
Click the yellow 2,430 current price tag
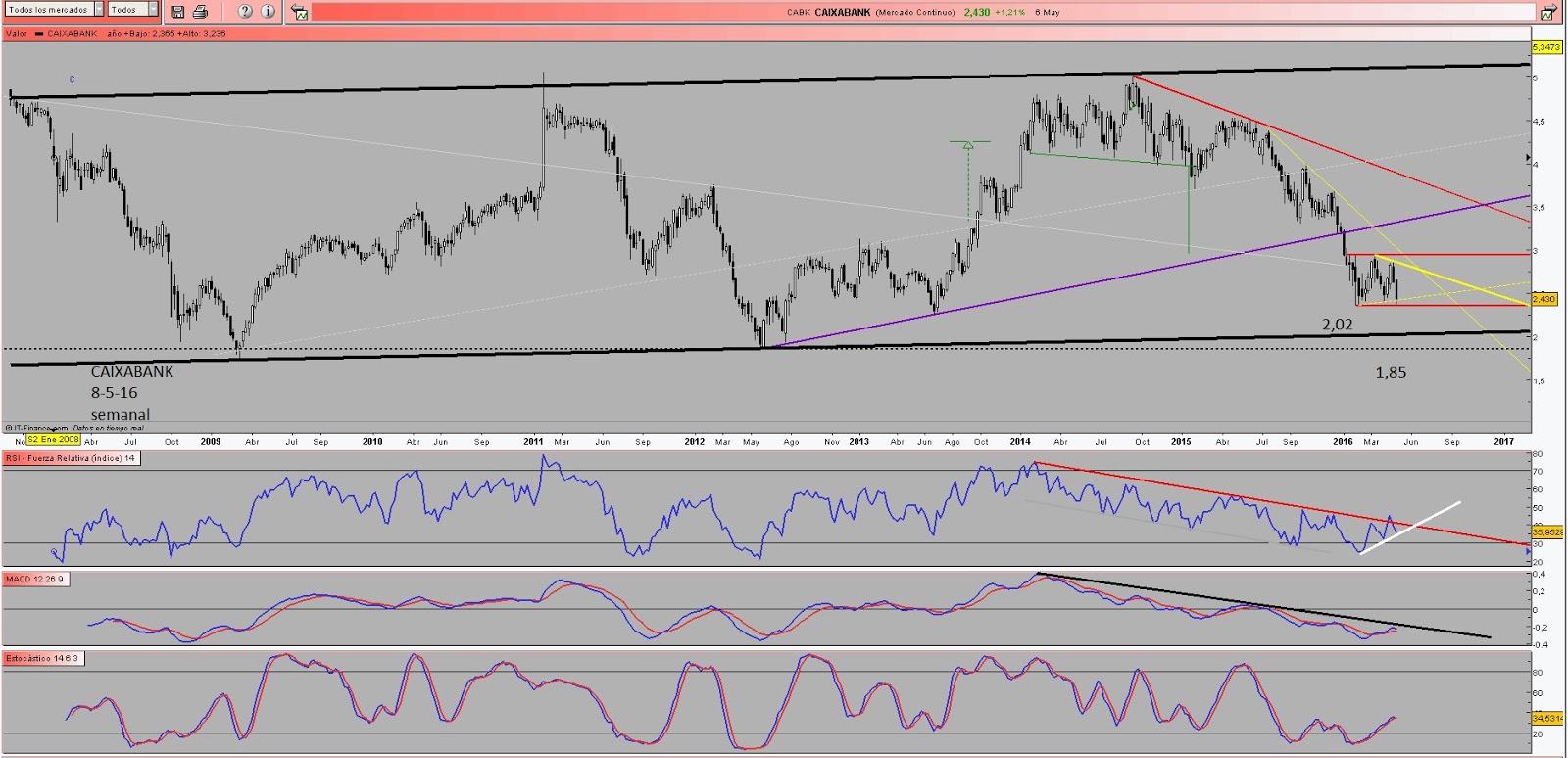(1544, 299)
